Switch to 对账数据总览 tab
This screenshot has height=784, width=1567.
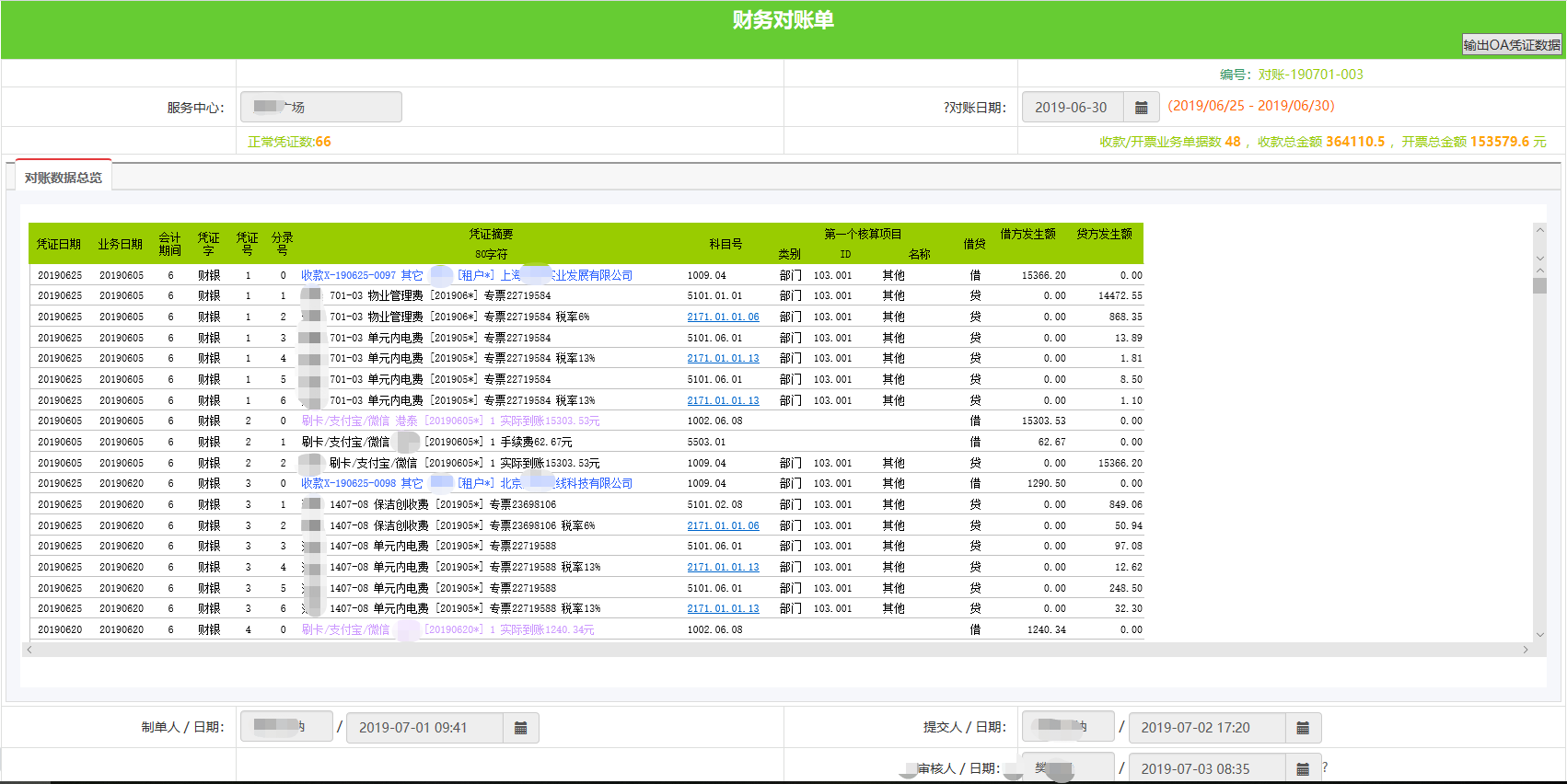click(64, 178)
